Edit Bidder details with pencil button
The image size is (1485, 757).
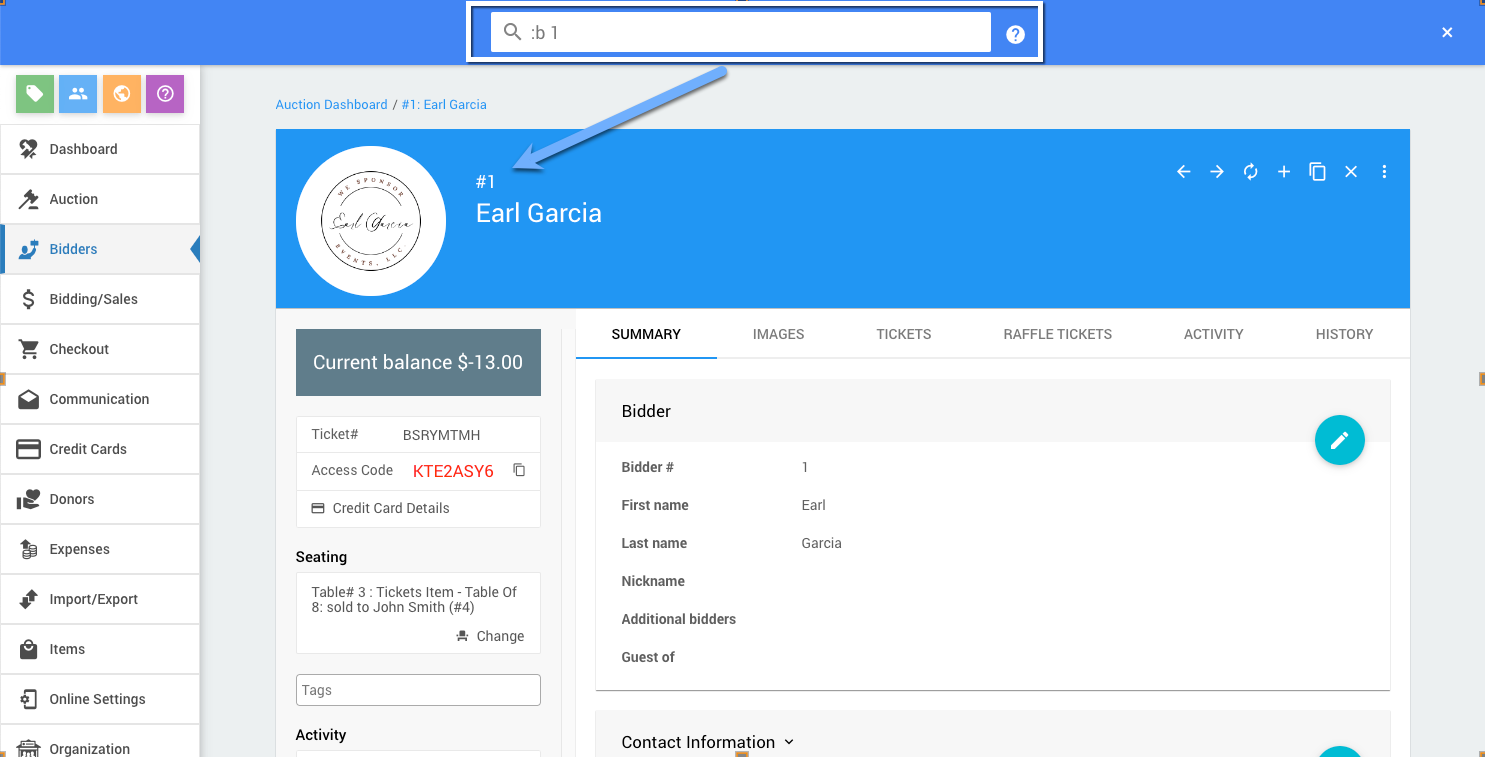tap(1339, 440)
